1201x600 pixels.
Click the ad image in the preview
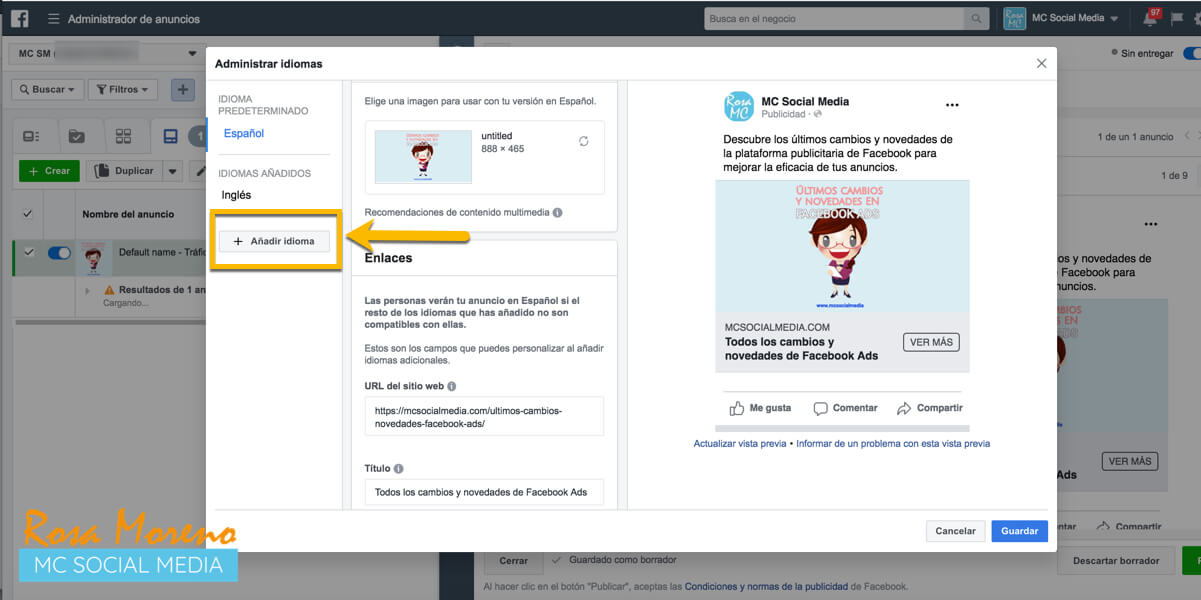click(842, 246)
